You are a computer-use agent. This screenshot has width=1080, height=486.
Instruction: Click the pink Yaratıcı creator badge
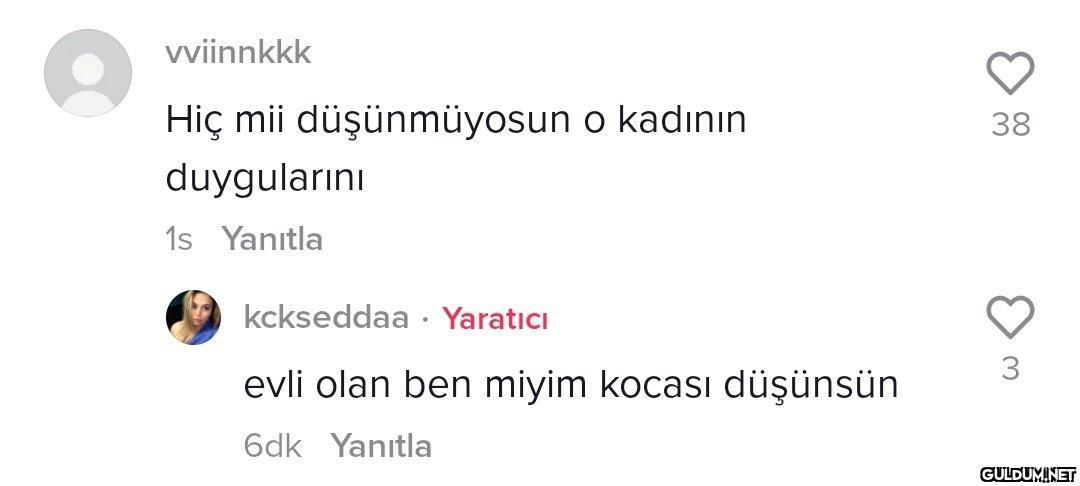pos(495,319)
